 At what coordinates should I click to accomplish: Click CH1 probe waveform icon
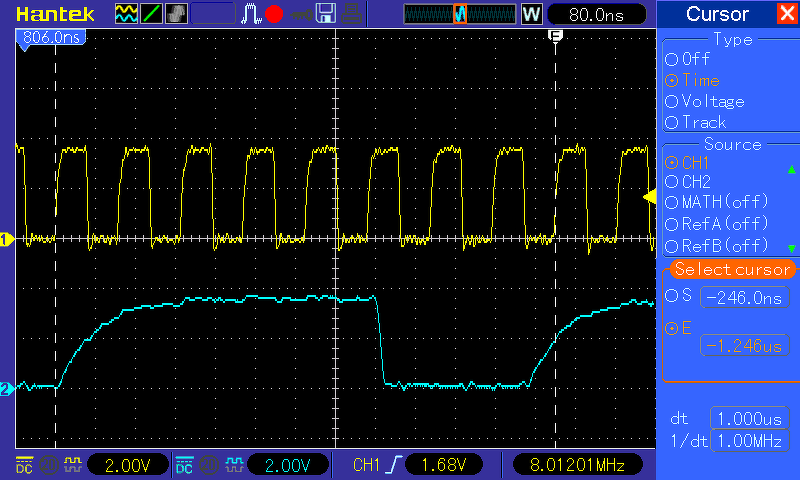(72, 465)
